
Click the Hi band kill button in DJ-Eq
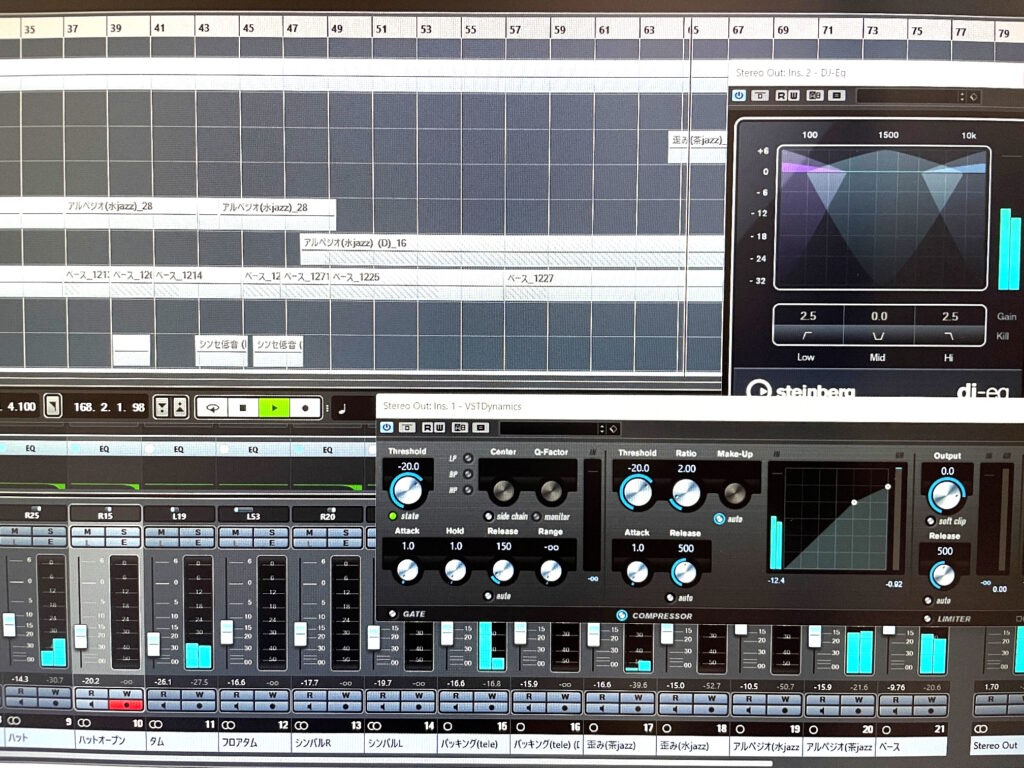(949, 337)
